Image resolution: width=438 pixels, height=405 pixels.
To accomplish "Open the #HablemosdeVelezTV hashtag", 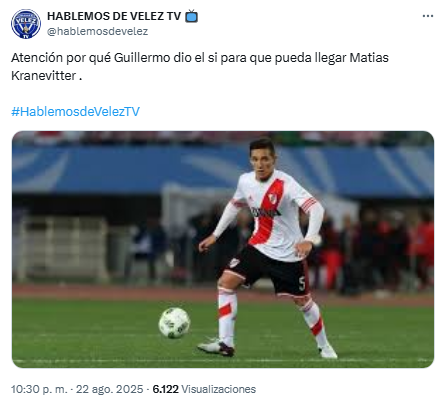I will pyautogui.click(x=75, y=111).
